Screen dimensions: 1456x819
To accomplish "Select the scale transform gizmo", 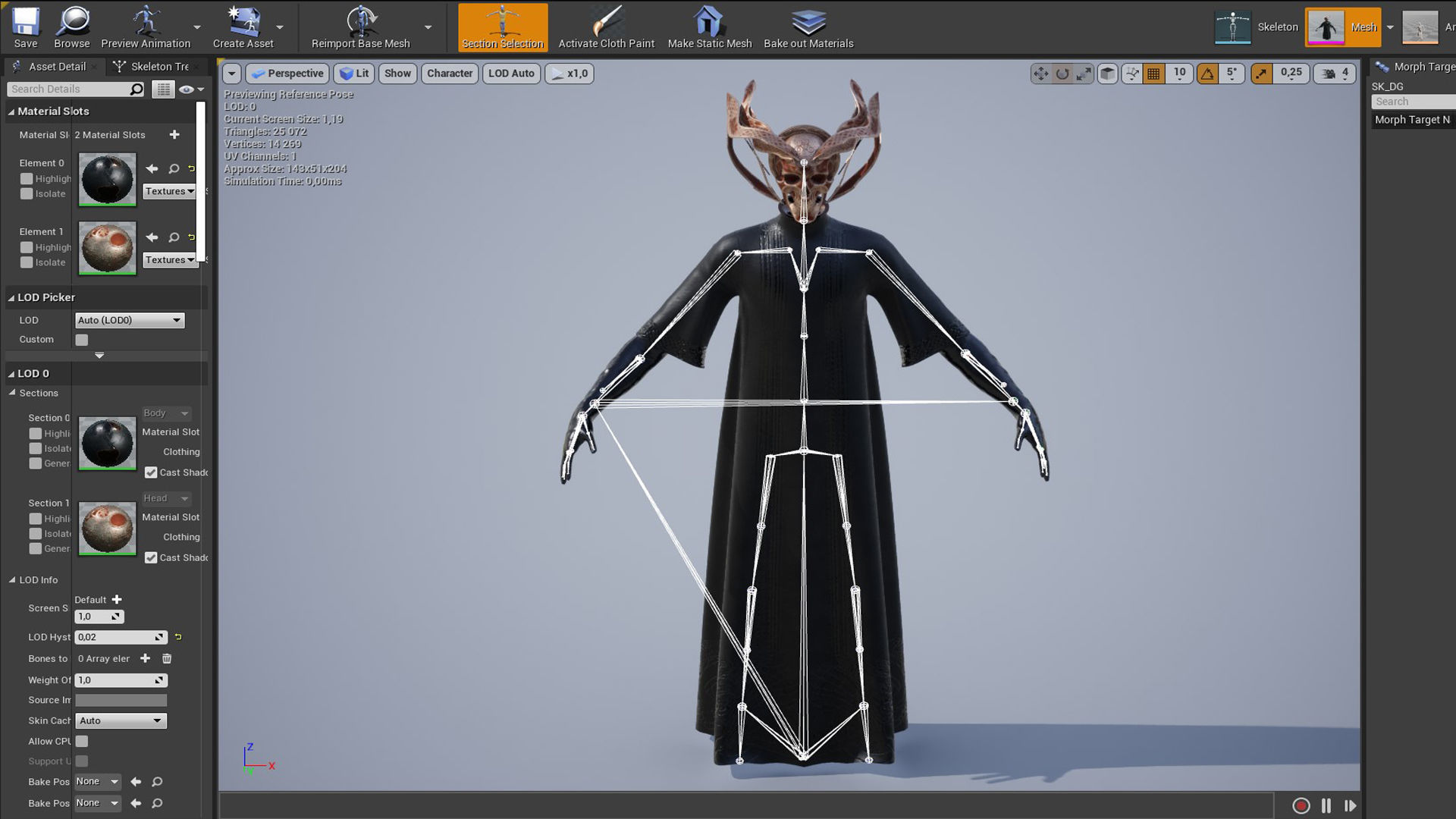I will click(1084, 74).
